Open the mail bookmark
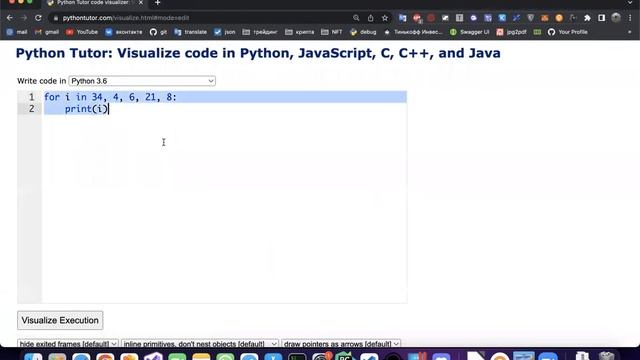640x360 pixels. 17,32
